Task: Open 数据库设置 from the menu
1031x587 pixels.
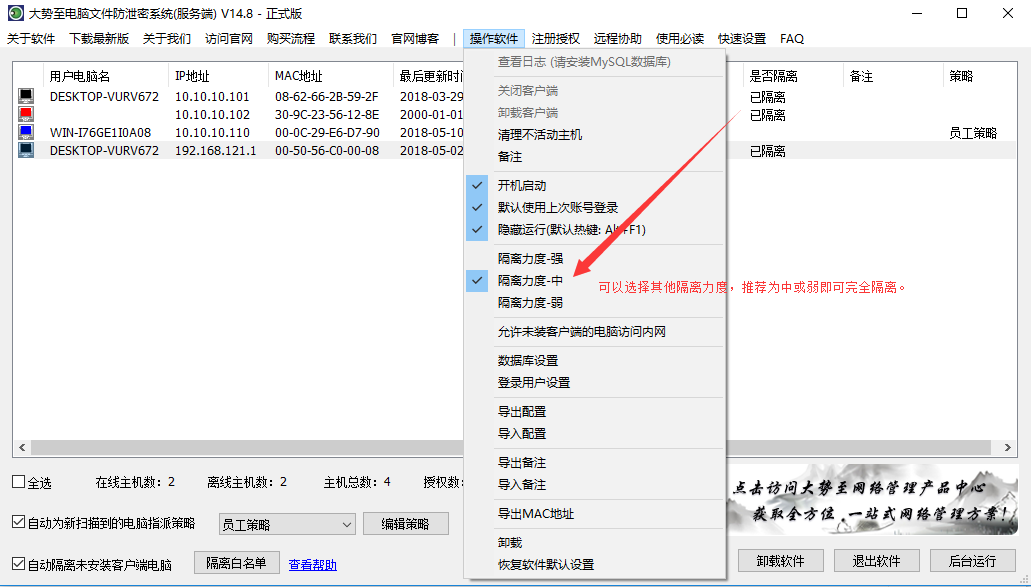Action: [x=528, y=361]
